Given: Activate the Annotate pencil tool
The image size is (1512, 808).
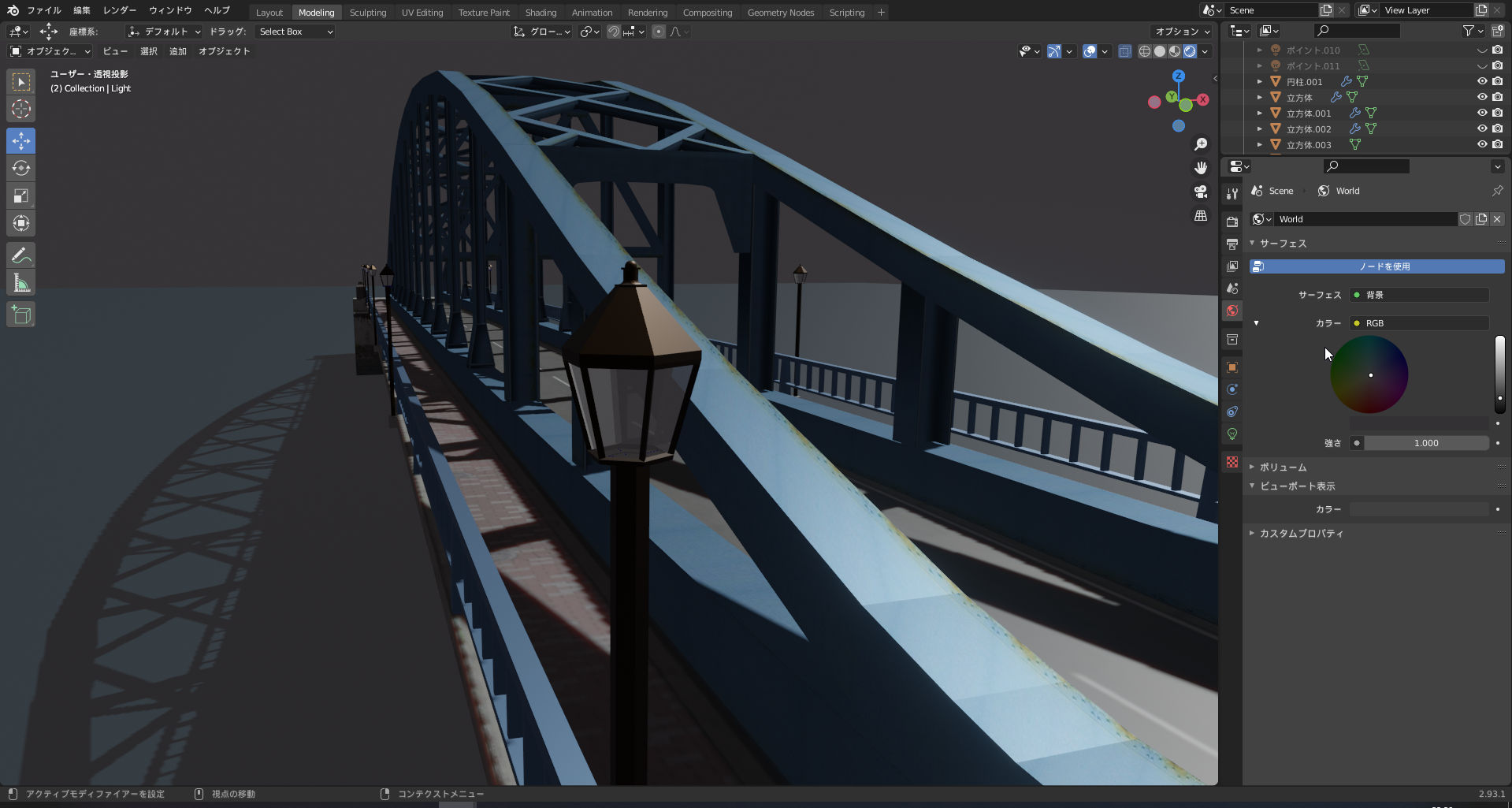Looking at the screenshot, I should point(21,255).
